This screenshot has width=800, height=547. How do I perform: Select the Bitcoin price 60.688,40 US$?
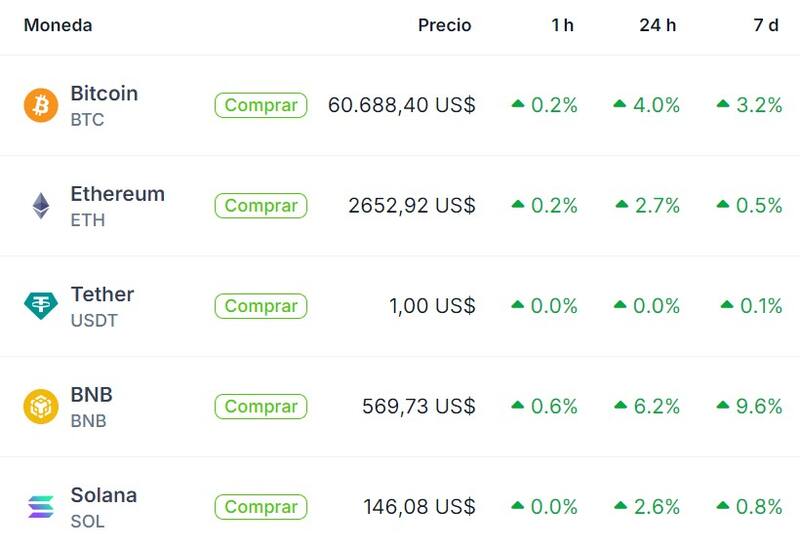[402, 105]
